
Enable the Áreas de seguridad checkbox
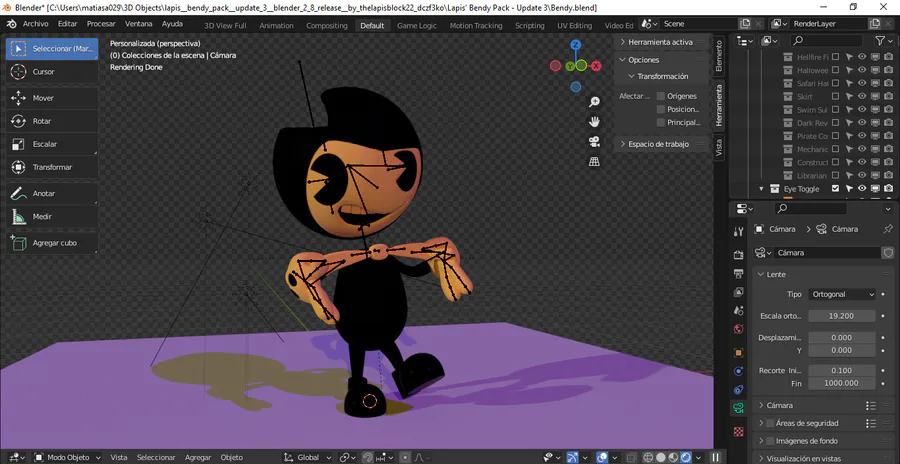click(x=770, y=423)
